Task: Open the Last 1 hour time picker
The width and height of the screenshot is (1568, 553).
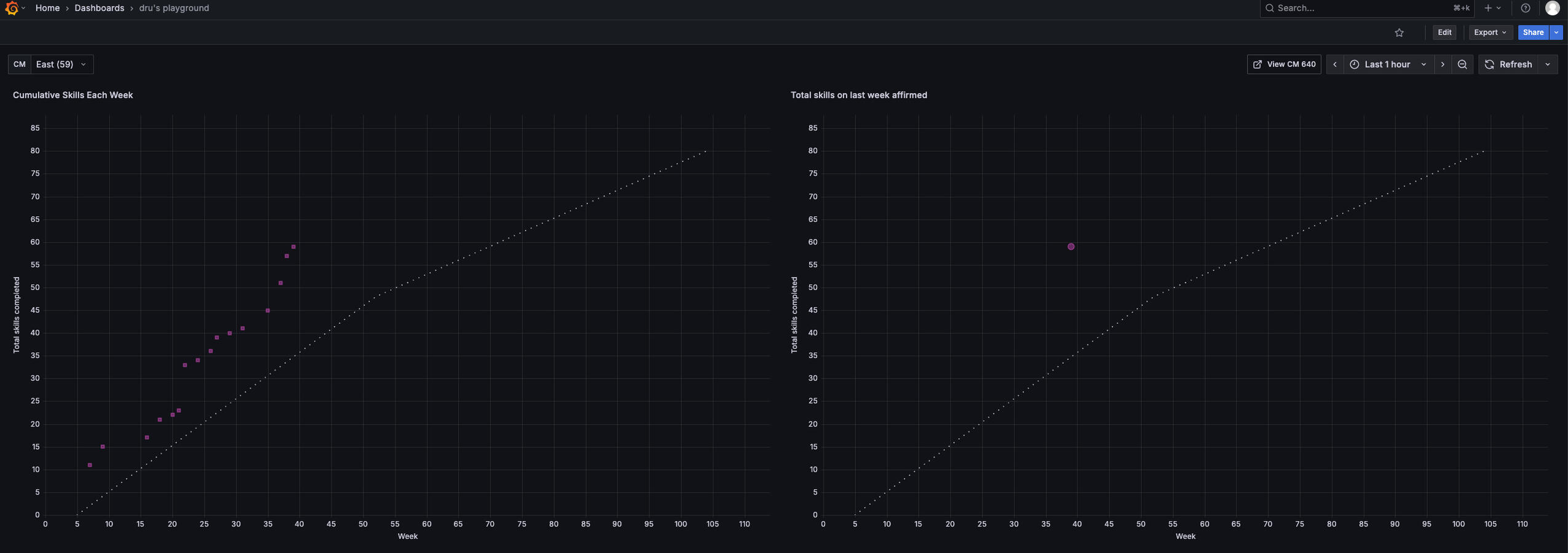Action: (x=1387, y=65)
